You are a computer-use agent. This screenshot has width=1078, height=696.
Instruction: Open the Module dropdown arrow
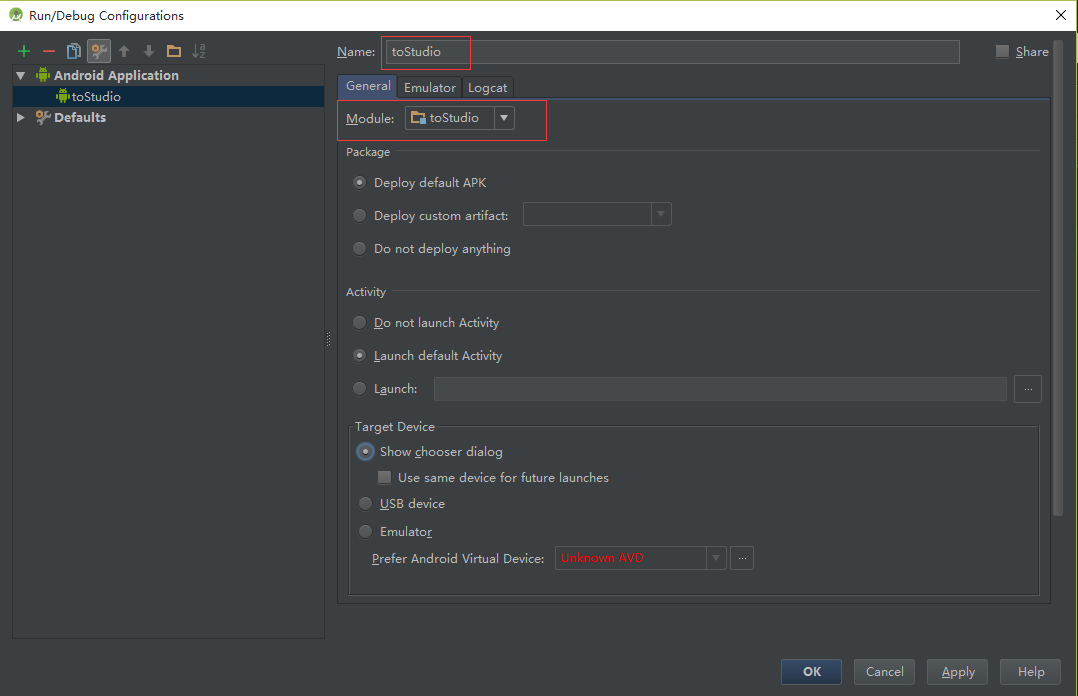pyautogui.click(x=504, y=118)
